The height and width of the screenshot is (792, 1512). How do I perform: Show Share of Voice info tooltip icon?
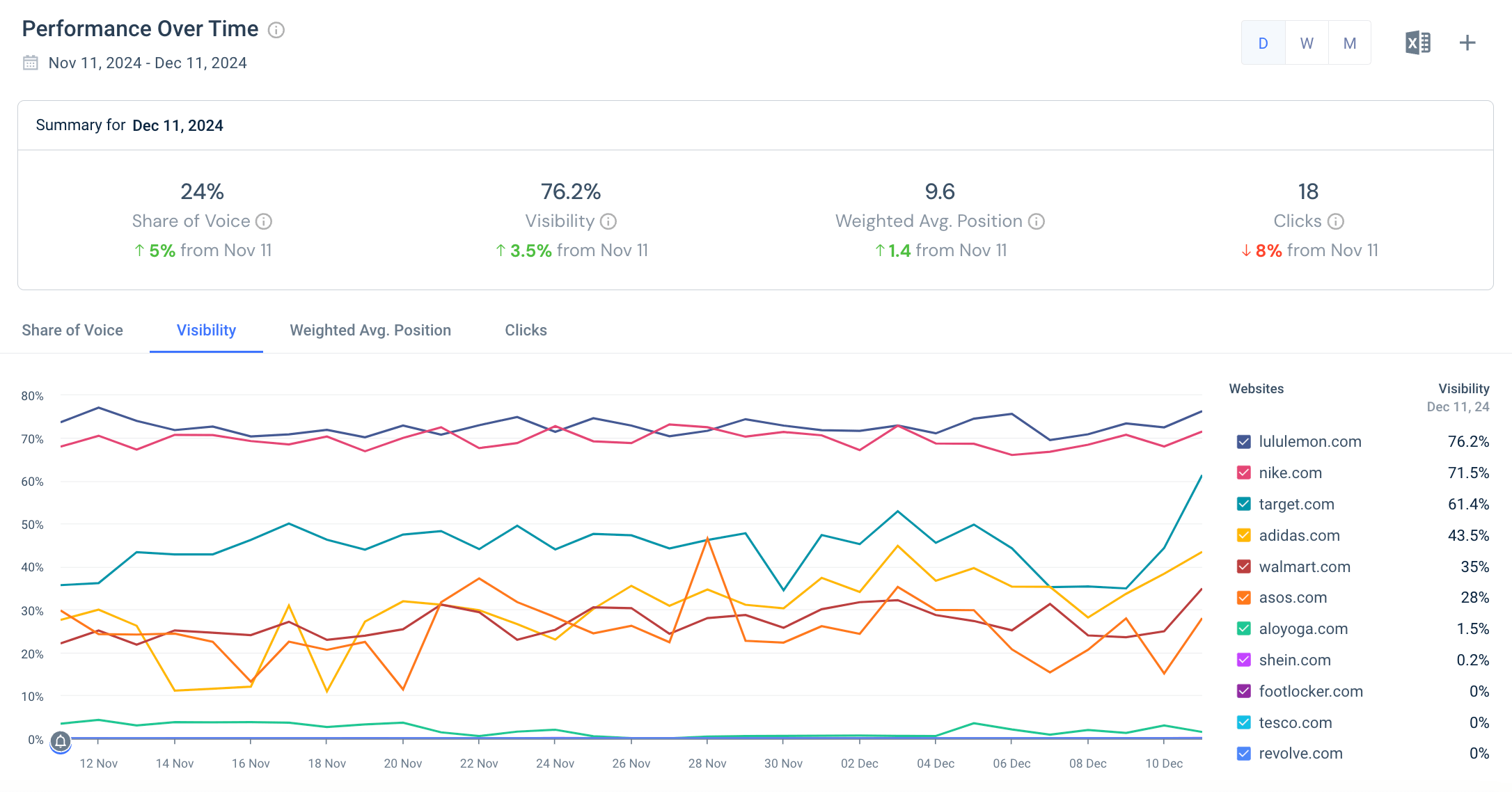tap(264, 221)
